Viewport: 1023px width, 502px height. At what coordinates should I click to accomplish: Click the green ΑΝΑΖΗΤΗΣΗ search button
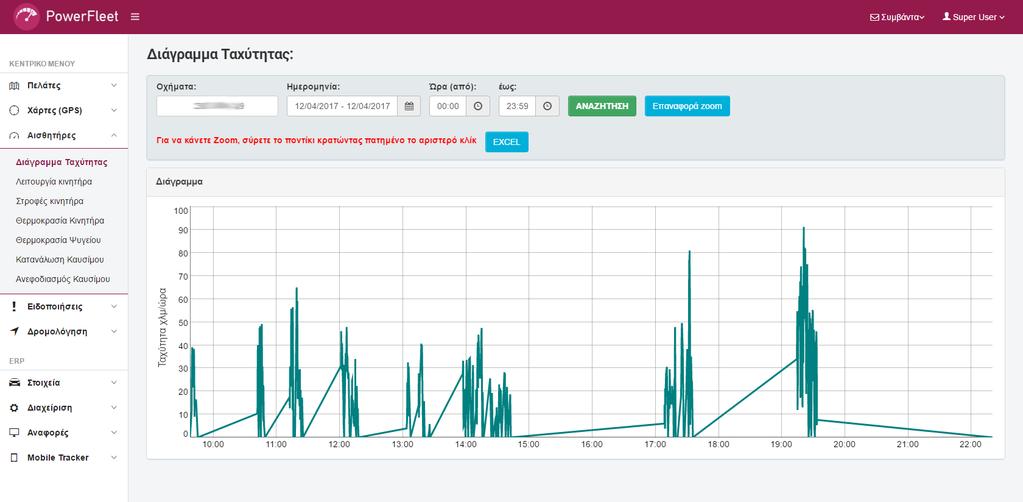point(602,106)
